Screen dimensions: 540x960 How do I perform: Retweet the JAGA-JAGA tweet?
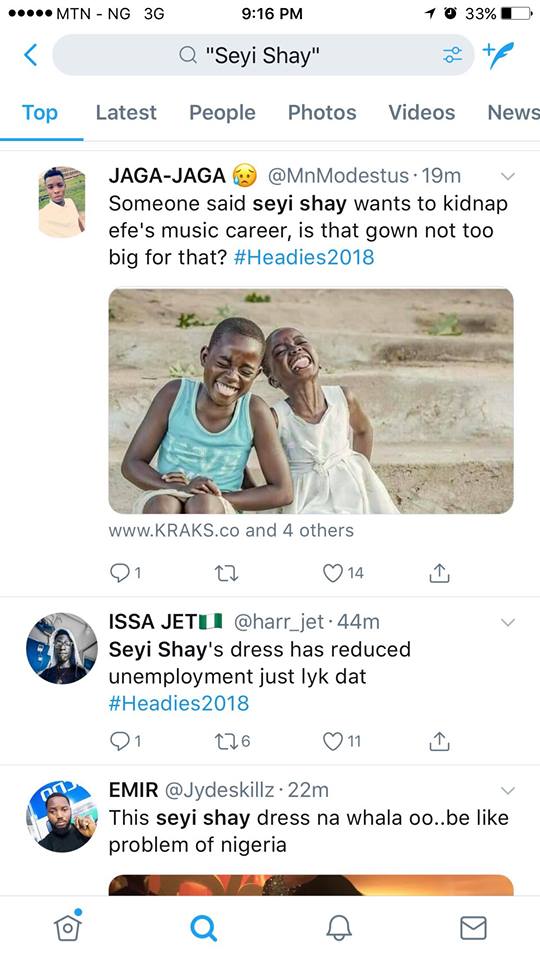[227, 573]
